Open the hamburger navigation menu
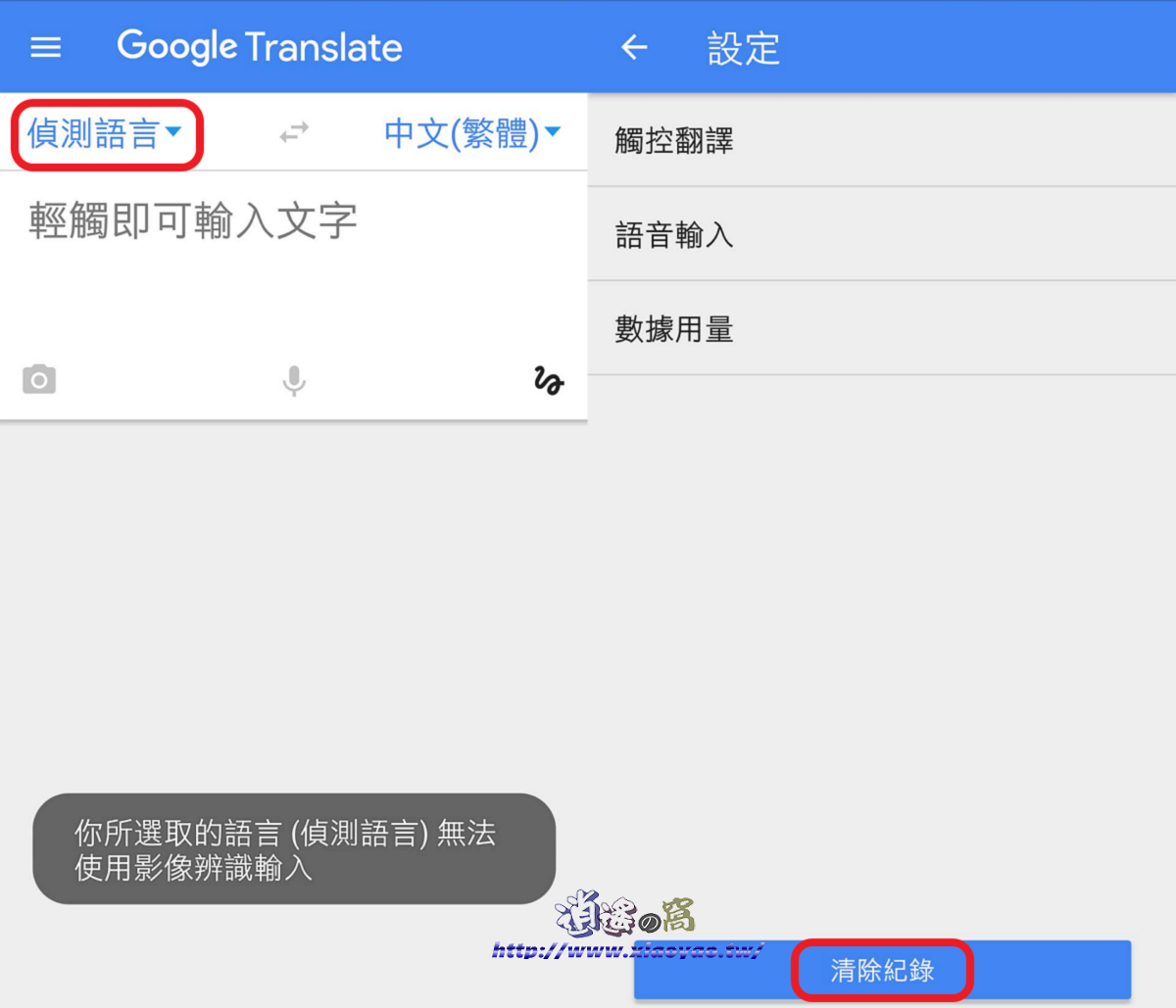 pyautogui.click(x=46, y=47)
